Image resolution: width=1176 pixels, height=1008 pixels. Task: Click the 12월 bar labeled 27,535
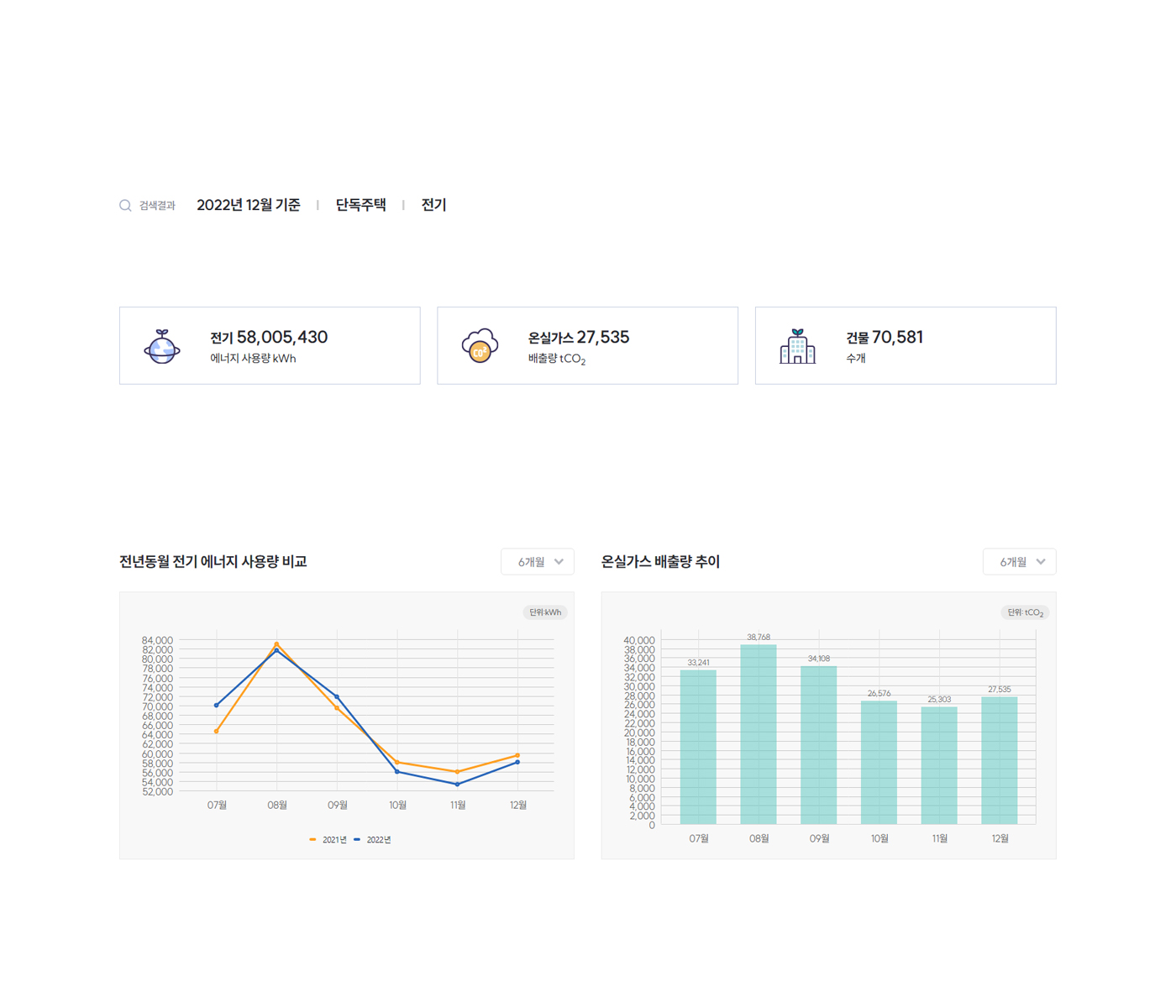point(1000,760)
